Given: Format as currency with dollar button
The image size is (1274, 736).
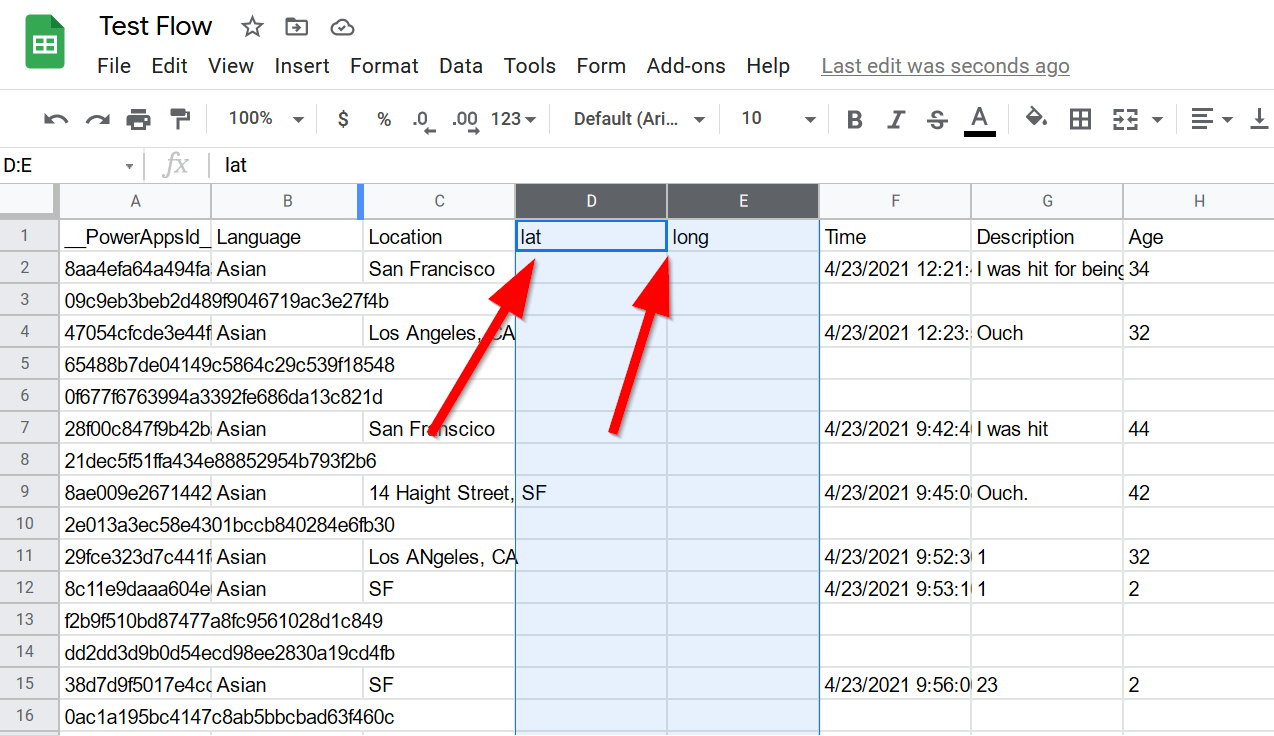Looking at the screenshot, I should pyautogui.click(x=343, y=119).
